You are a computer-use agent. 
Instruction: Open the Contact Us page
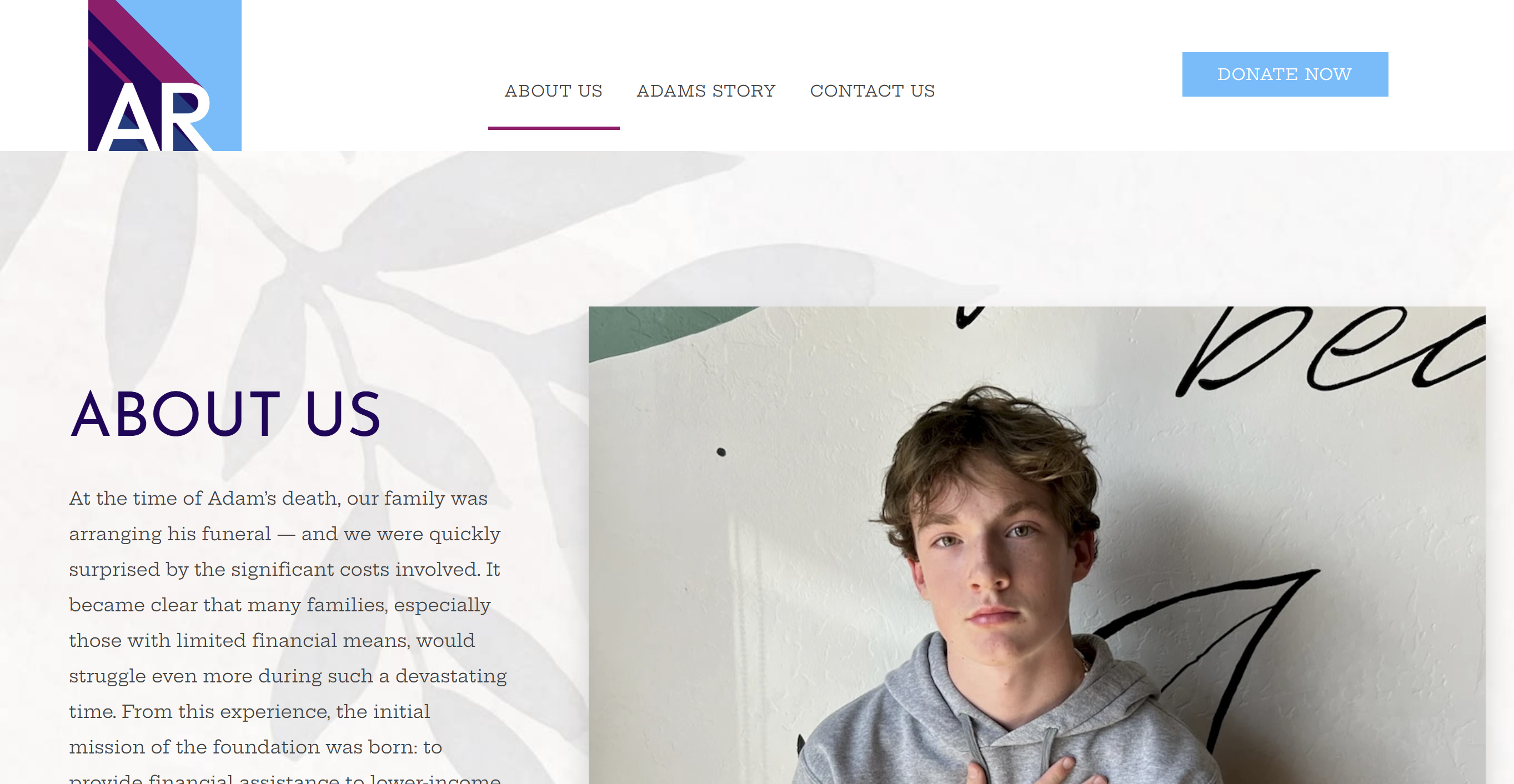click(x=872, y=91)
